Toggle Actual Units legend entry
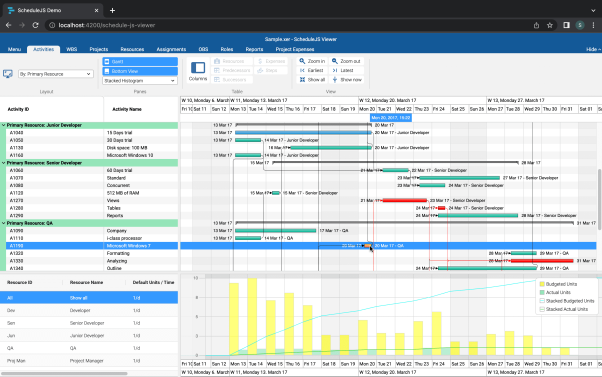The width and height of the screenshot is (602, 377). click(555, 293)
